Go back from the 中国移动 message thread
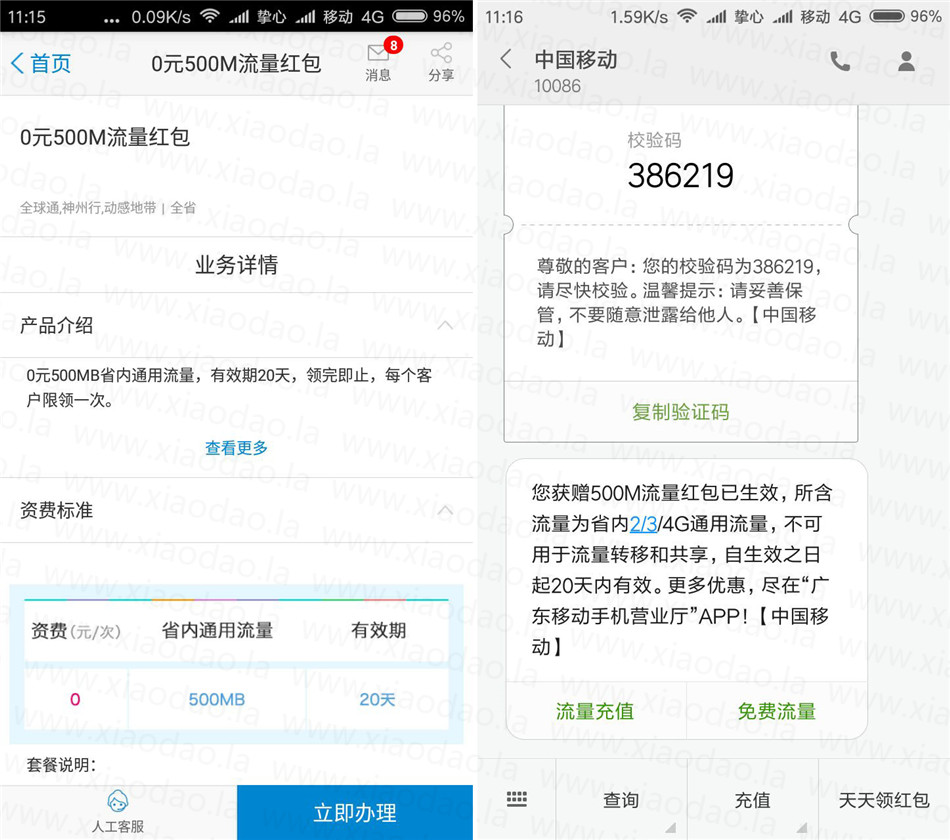Viewport: 950px width, 840px height. point(507,59)
